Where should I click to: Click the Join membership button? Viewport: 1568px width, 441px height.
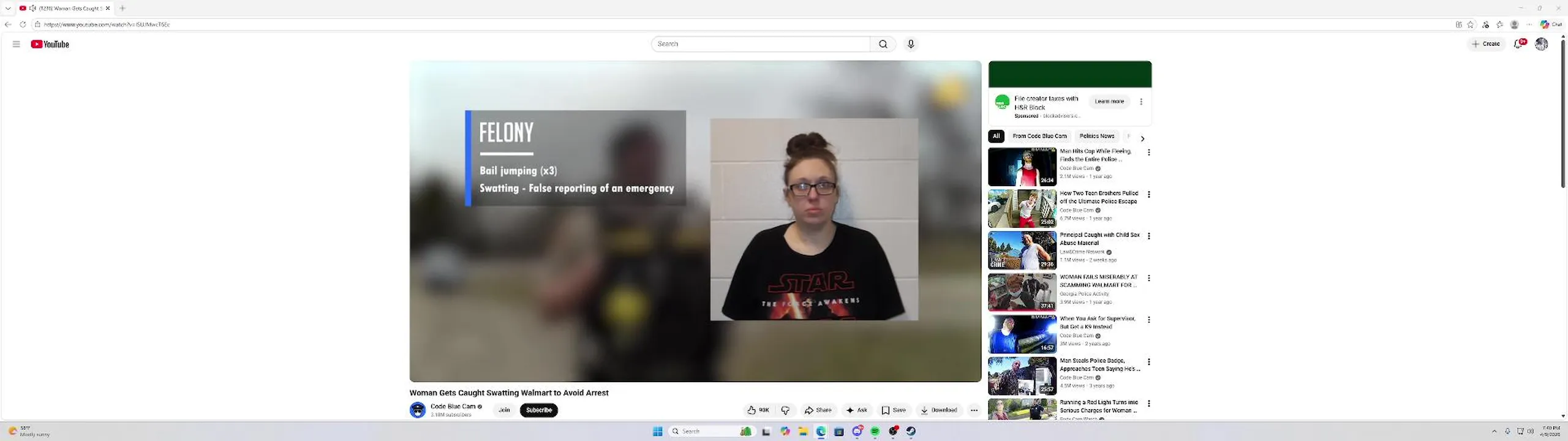(x=504, y=410)
